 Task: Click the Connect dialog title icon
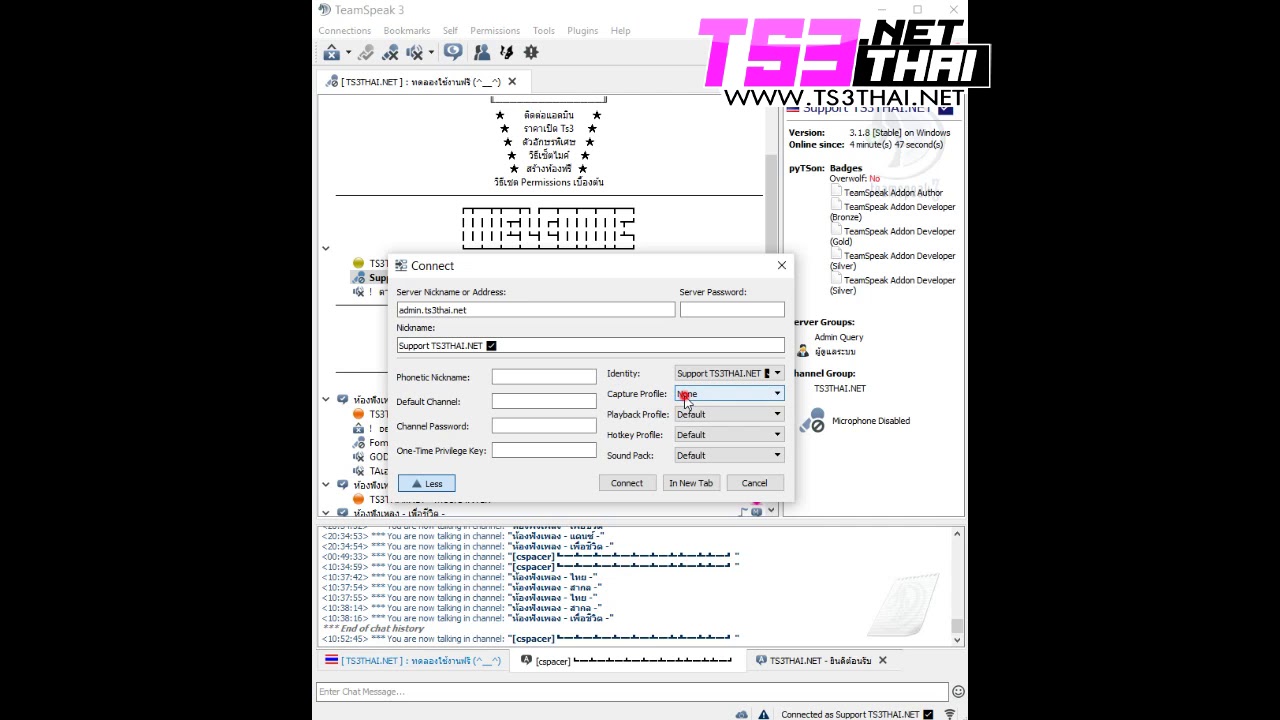[x=401, y=265]
